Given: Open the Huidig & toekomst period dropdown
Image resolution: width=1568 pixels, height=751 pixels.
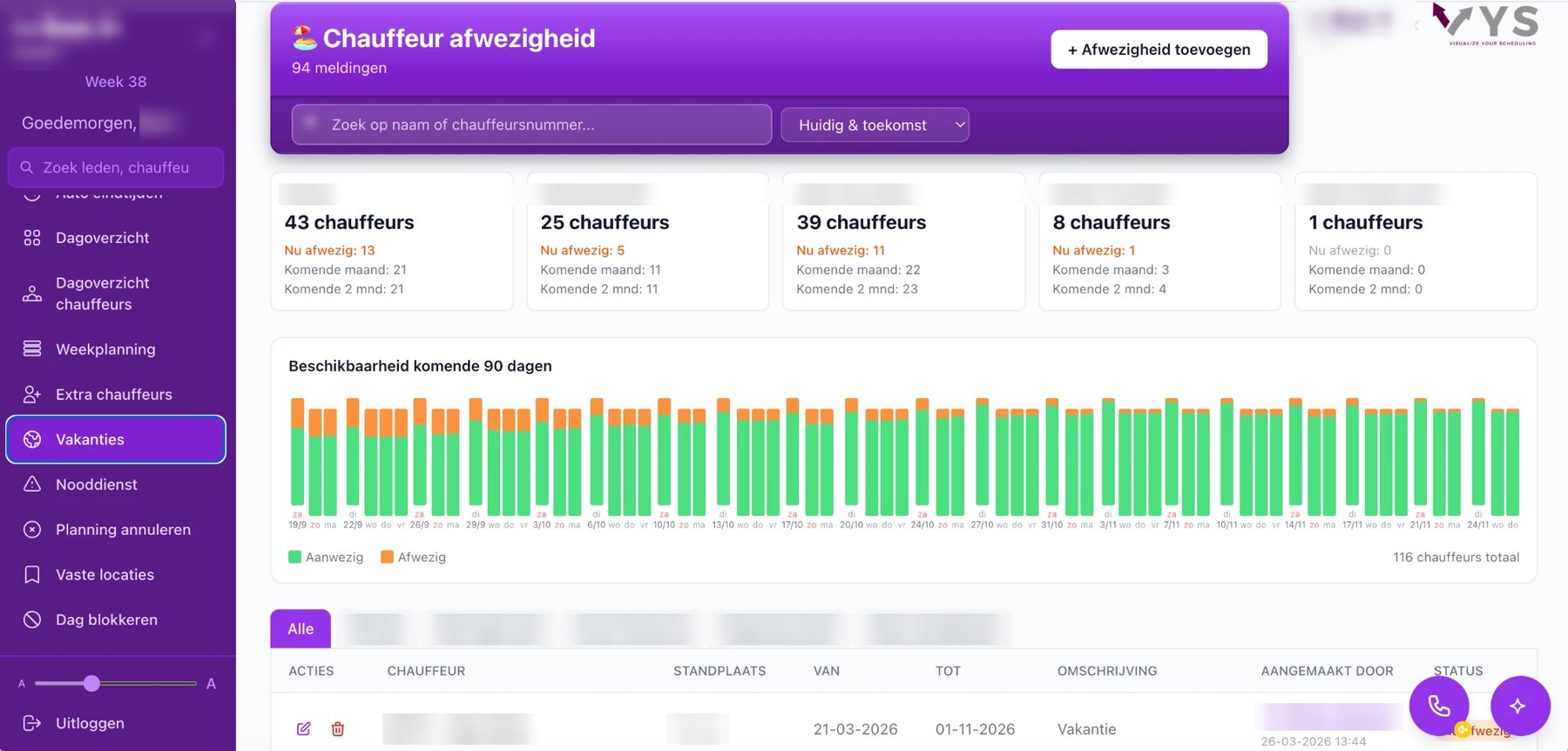Looking at the screenshot, I should [x=875, y=125].
